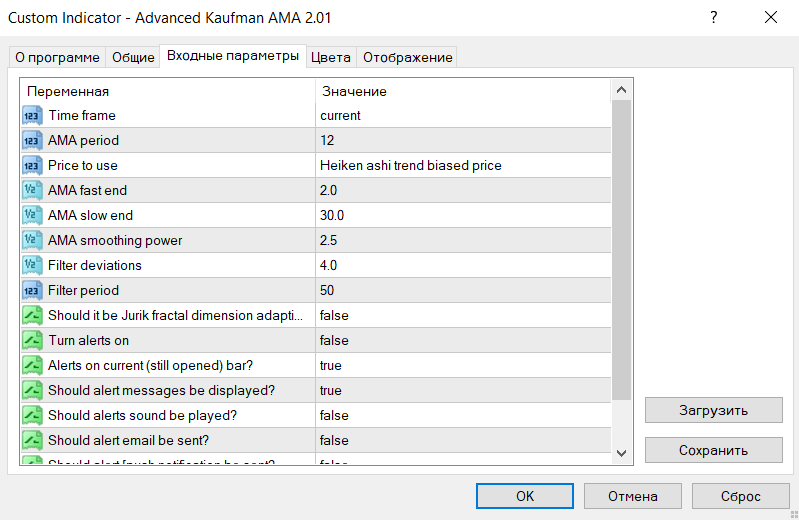Select the Alerts on current (still opened) bar? label

[150, 365]
